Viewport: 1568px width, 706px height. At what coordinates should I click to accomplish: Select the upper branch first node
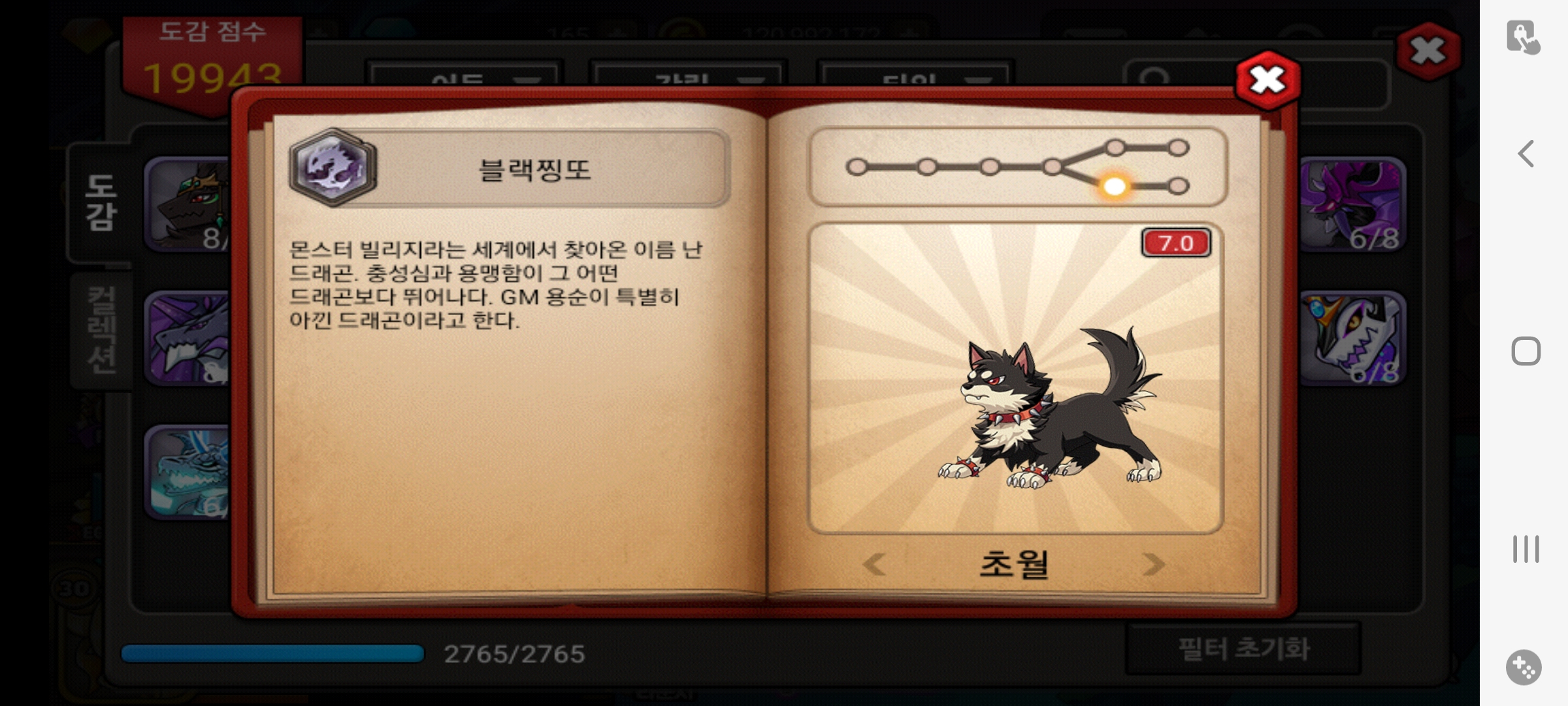click(x=1115, y=148)
